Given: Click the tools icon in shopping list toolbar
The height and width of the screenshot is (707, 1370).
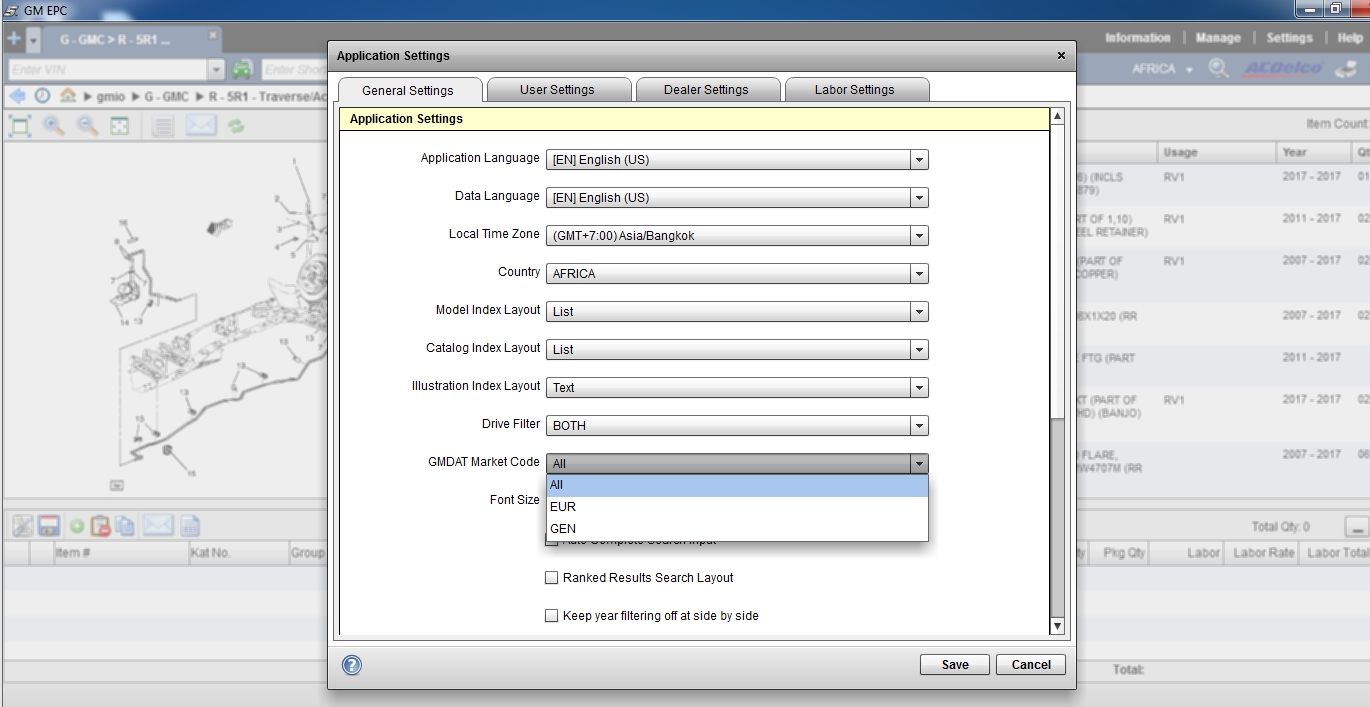Looking at the screenshot, I should click(21, 526).
